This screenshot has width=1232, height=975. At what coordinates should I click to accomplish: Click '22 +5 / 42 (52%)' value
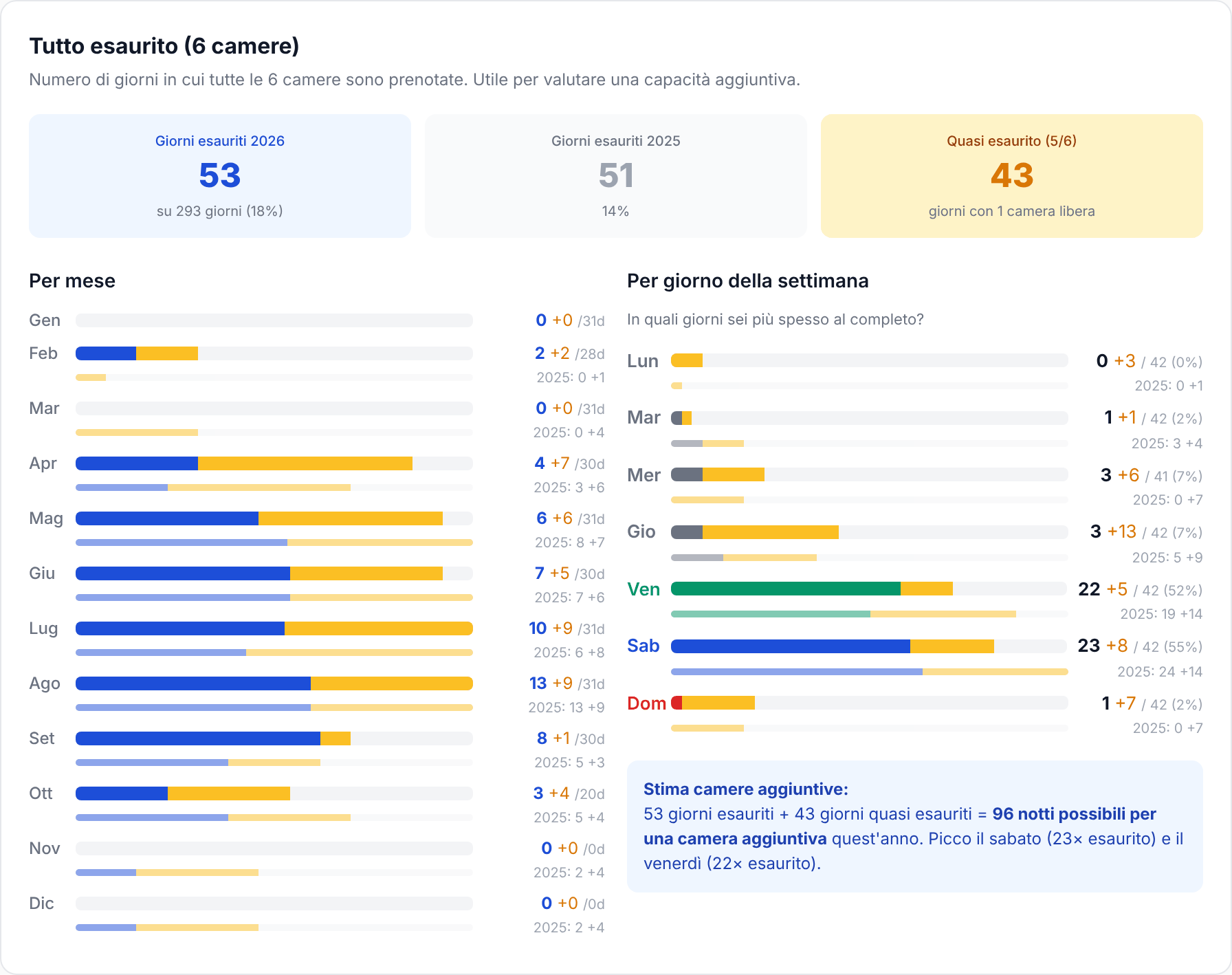[x=1141, y=589]
